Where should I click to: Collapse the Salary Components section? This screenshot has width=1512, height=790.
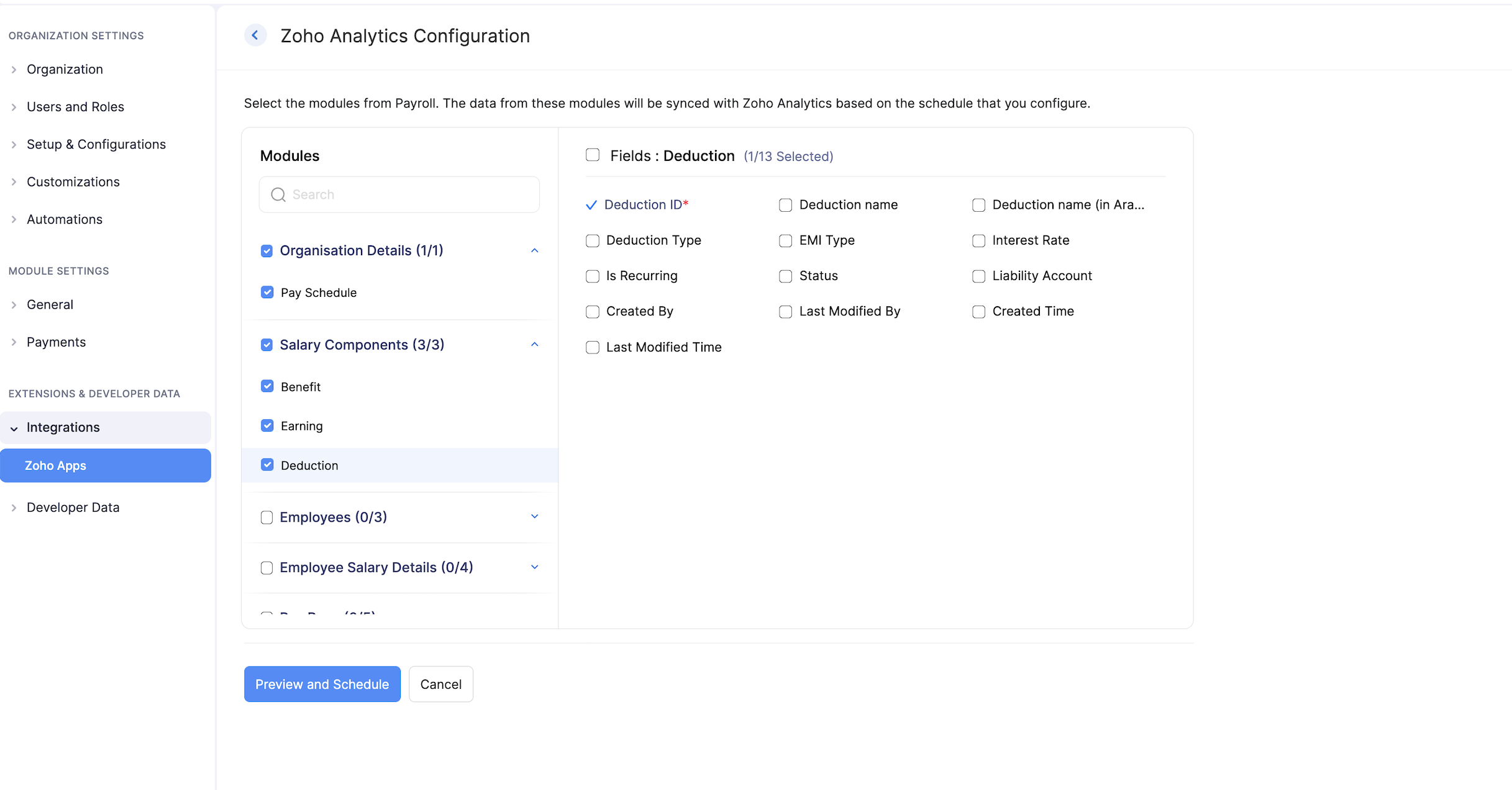point(534,344)
